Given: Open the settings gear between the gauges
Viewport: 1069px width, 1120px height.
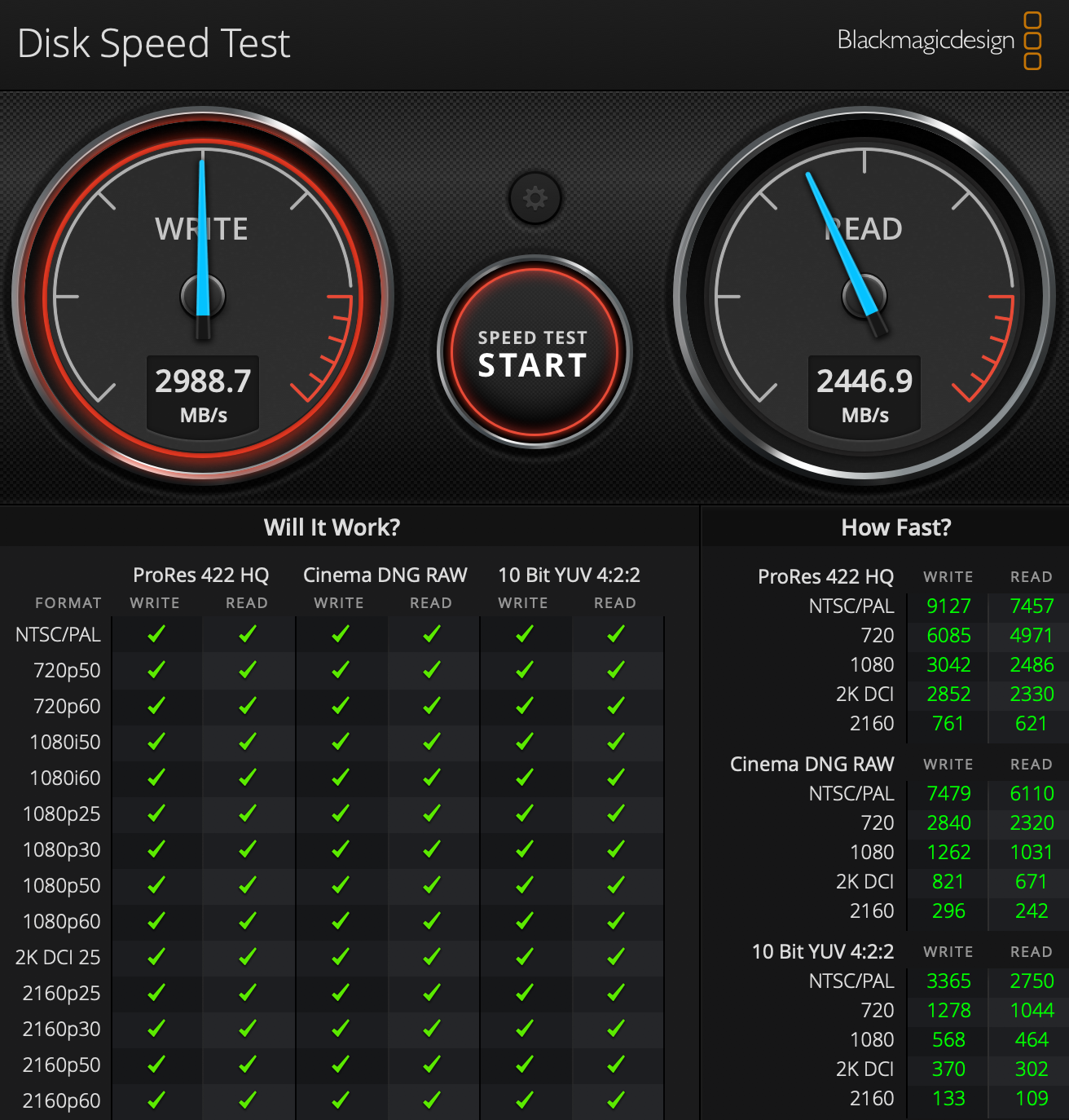Looking at the screenshot, I should [x=534, y=198].
